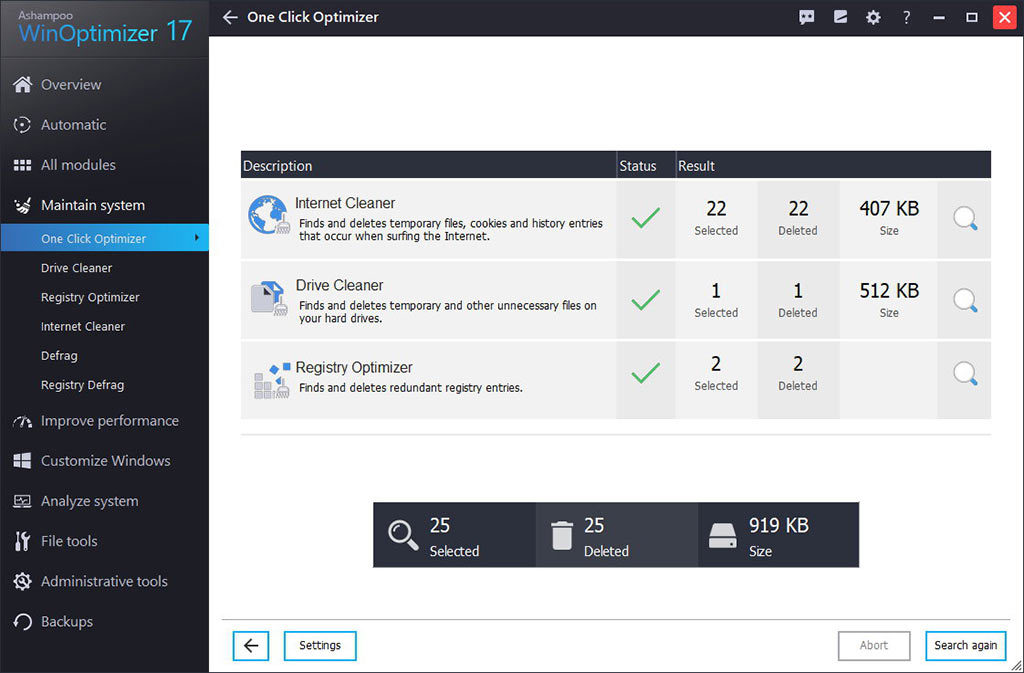Click the Status column header
This screenshot has width=1024, height=673.
tap(638, 166)
